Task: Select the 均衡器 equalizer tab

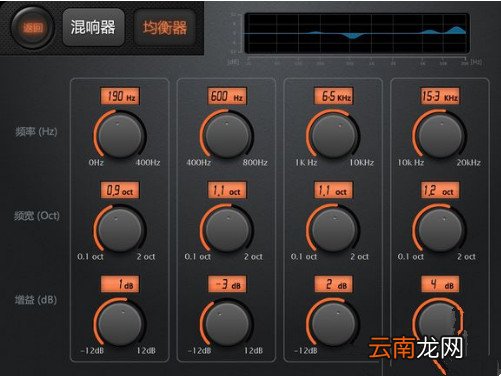Action: pos(165,27)
